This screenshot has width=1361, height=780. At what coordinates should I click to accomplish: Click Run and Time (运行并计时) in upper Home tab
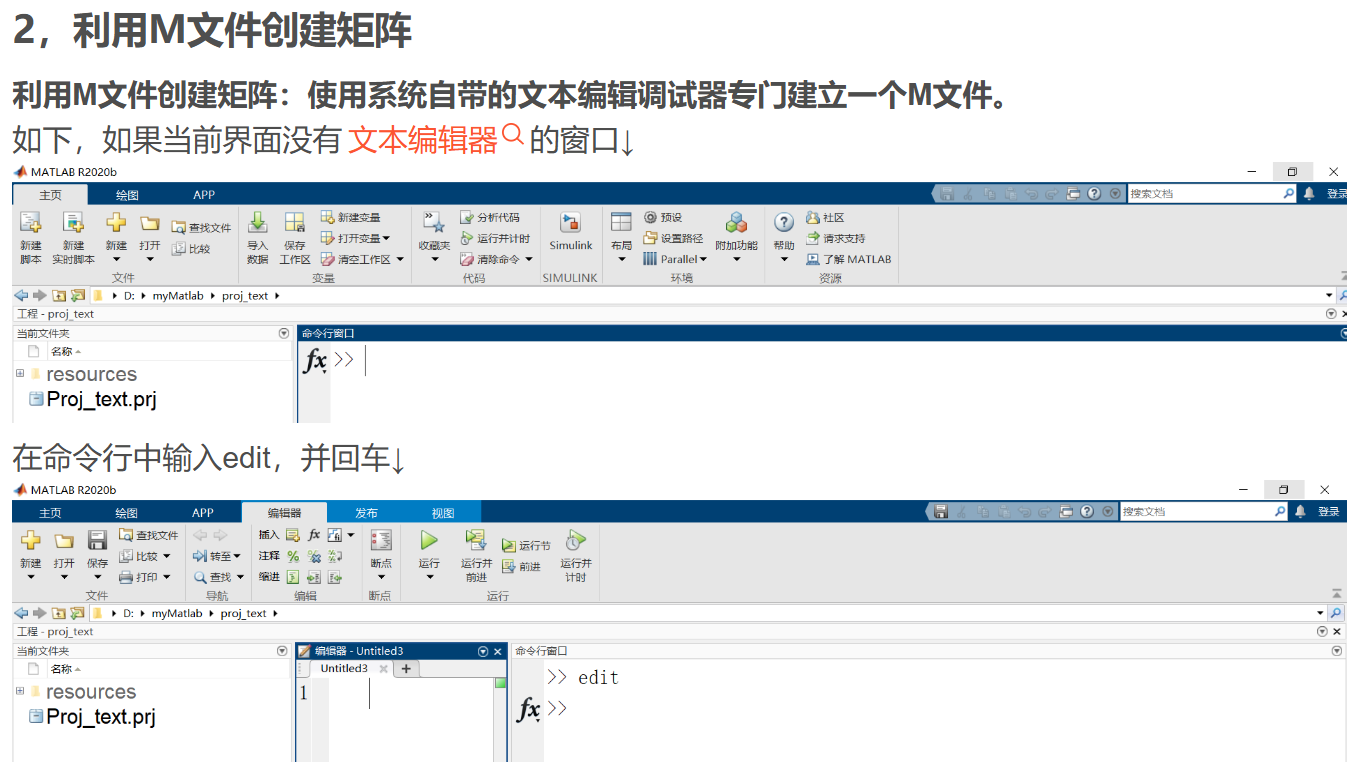click(x=495, y=238)
